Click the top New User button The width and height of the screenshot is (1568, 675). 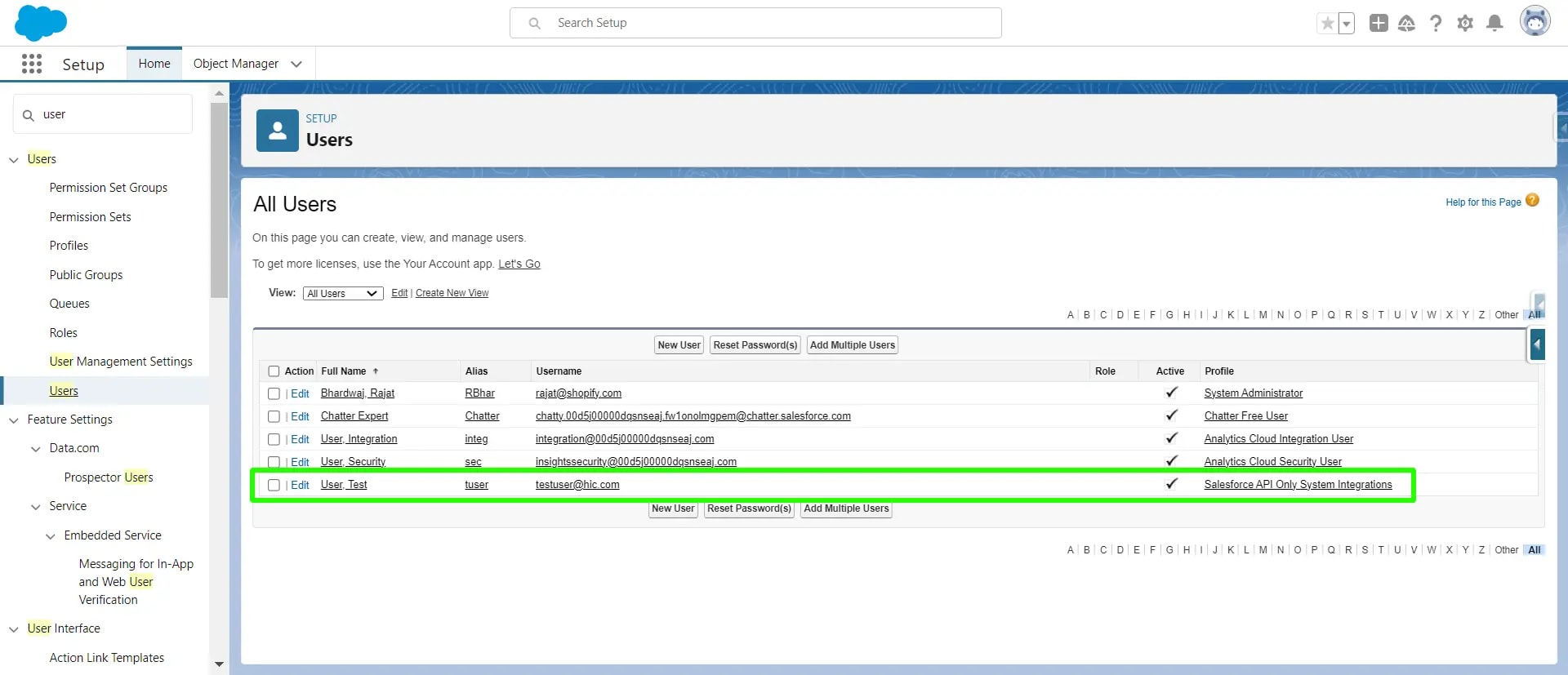tap(679, 345)
